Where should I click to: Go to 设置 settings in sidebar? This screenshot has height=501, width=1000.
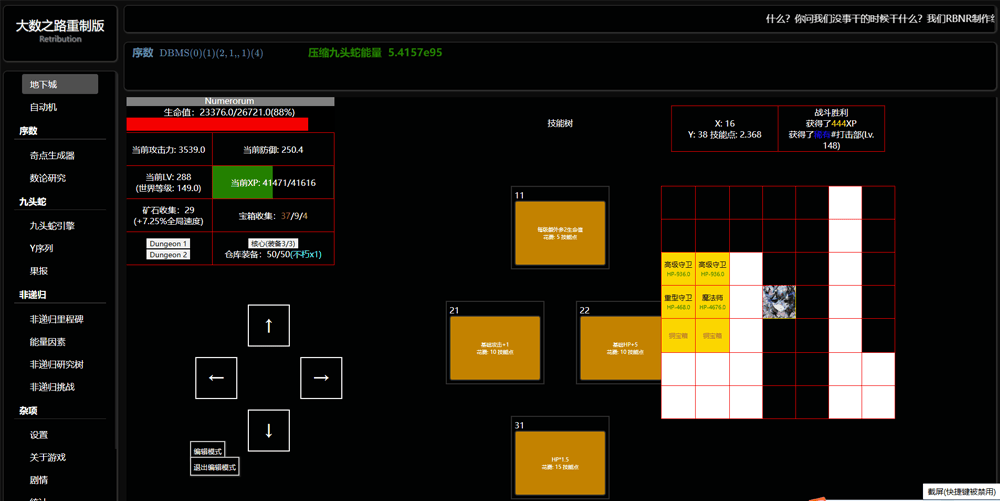[39, 435]
